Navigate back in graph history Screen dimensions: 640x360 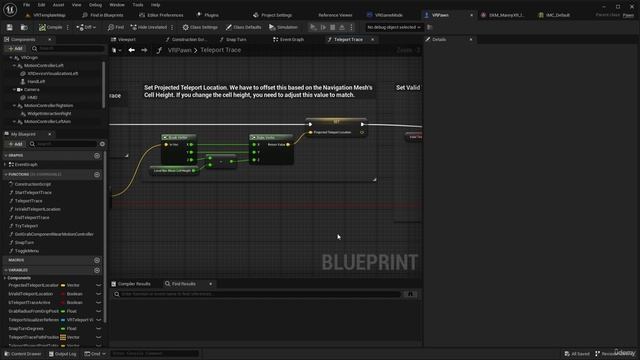(x=131, y=50)
